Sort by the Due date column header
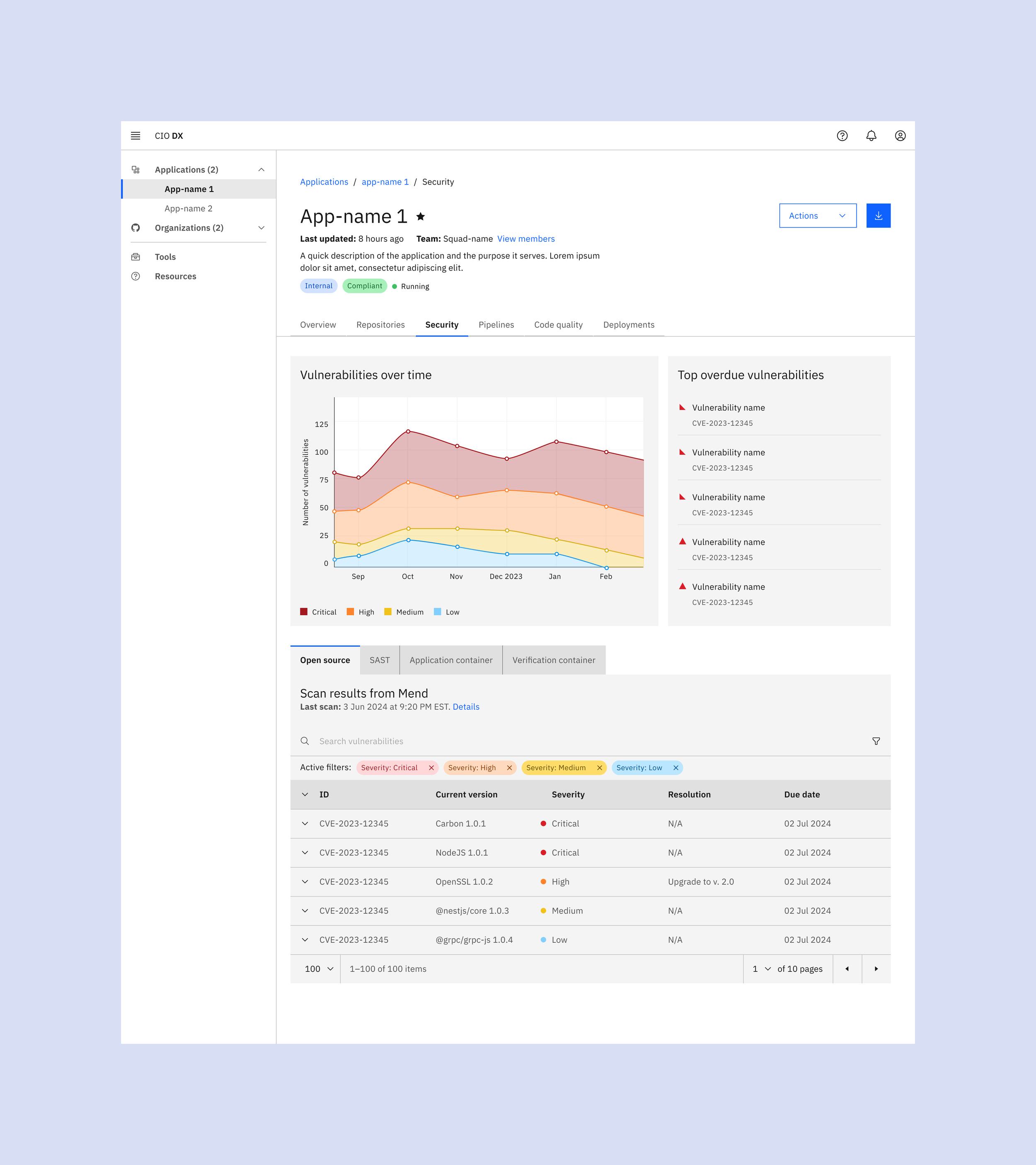This screenshot has width=1036, height=1165. pos(802,794)
